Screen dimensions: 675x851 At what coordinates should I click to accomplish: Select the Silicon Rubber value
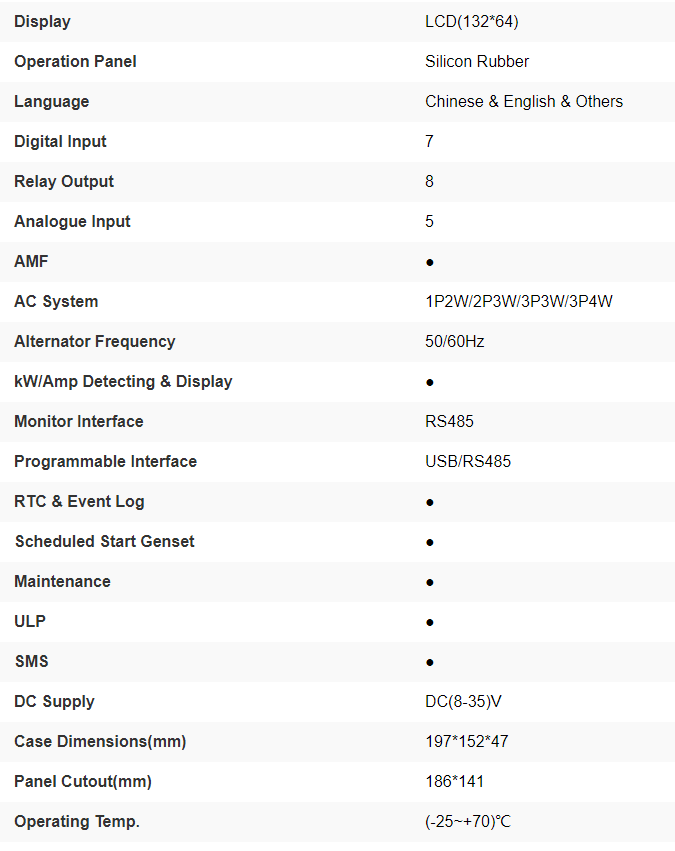(477, 61)
